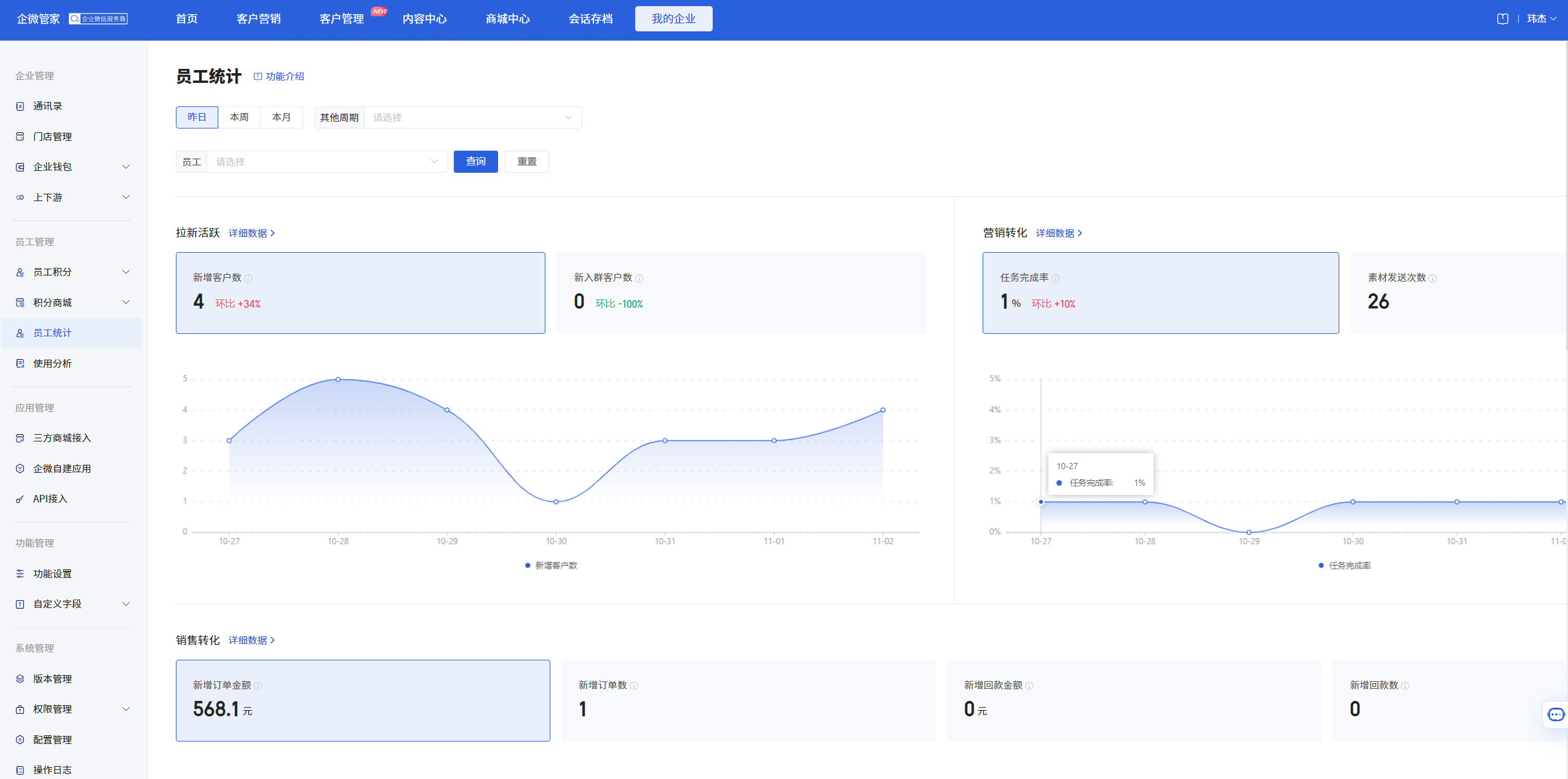The image size is (1568, 779).
Task: Click the 操作日志 log icon
Action: pyautogui.click(x=20, y=770)
